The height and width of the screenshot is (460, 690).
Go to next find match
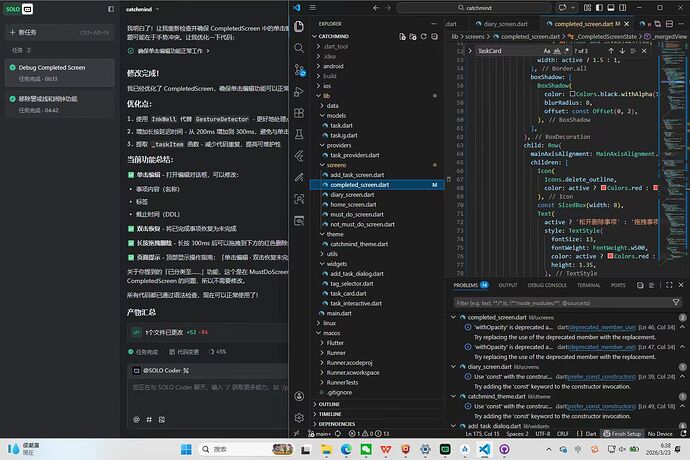(622, 51)
